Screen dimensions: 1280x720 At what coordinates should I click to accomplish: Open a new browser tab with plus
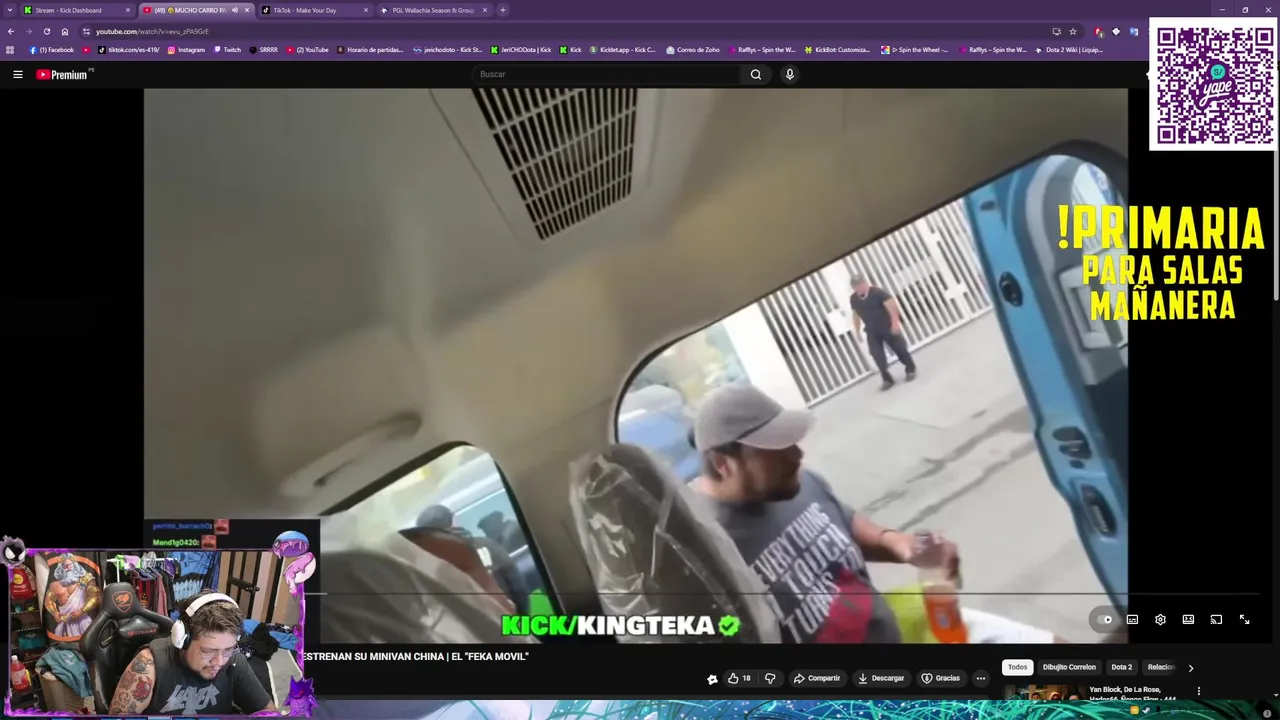pos(503,10)
